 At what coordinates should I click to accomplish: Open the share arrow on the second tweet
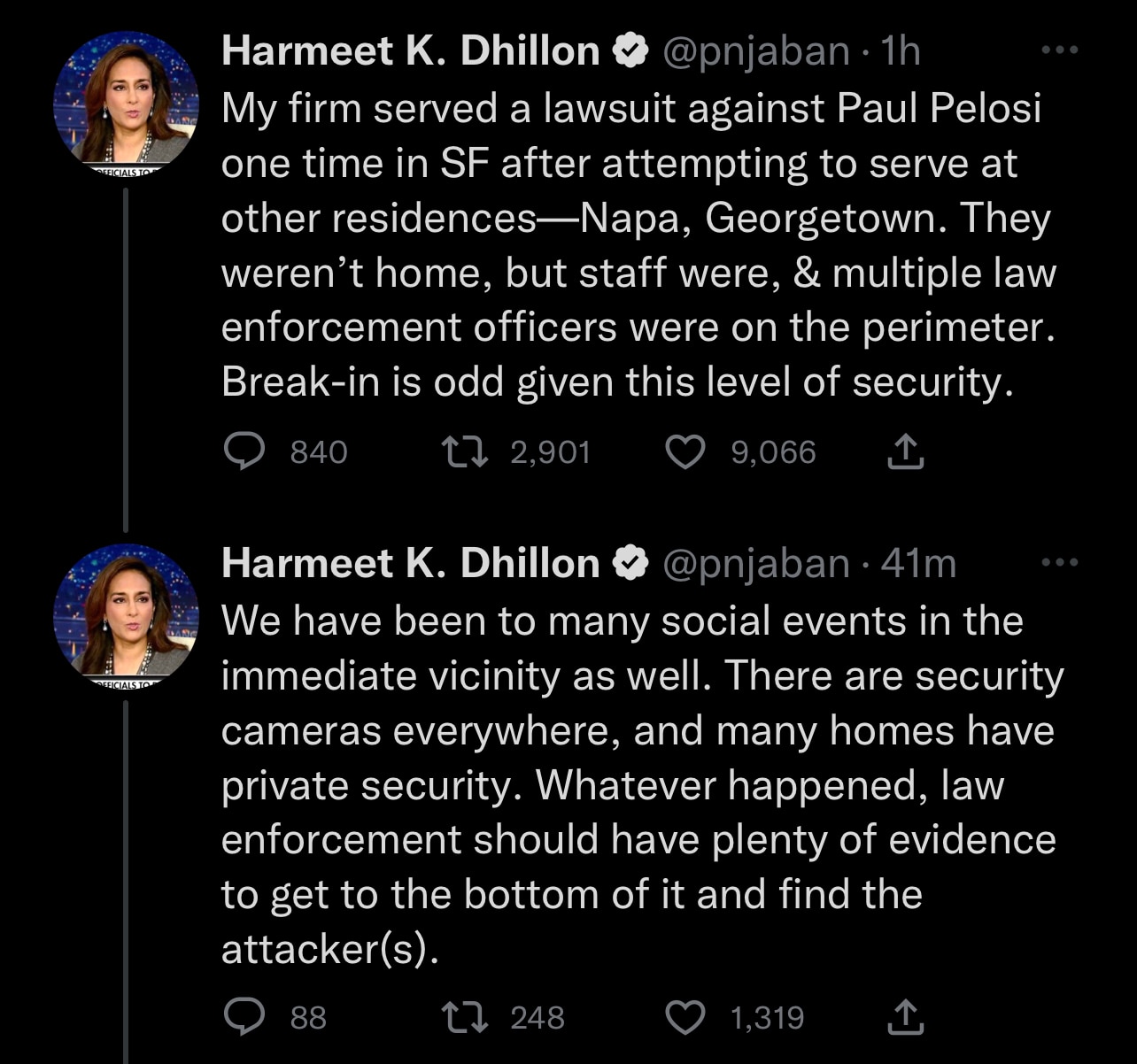[904, 1017]
